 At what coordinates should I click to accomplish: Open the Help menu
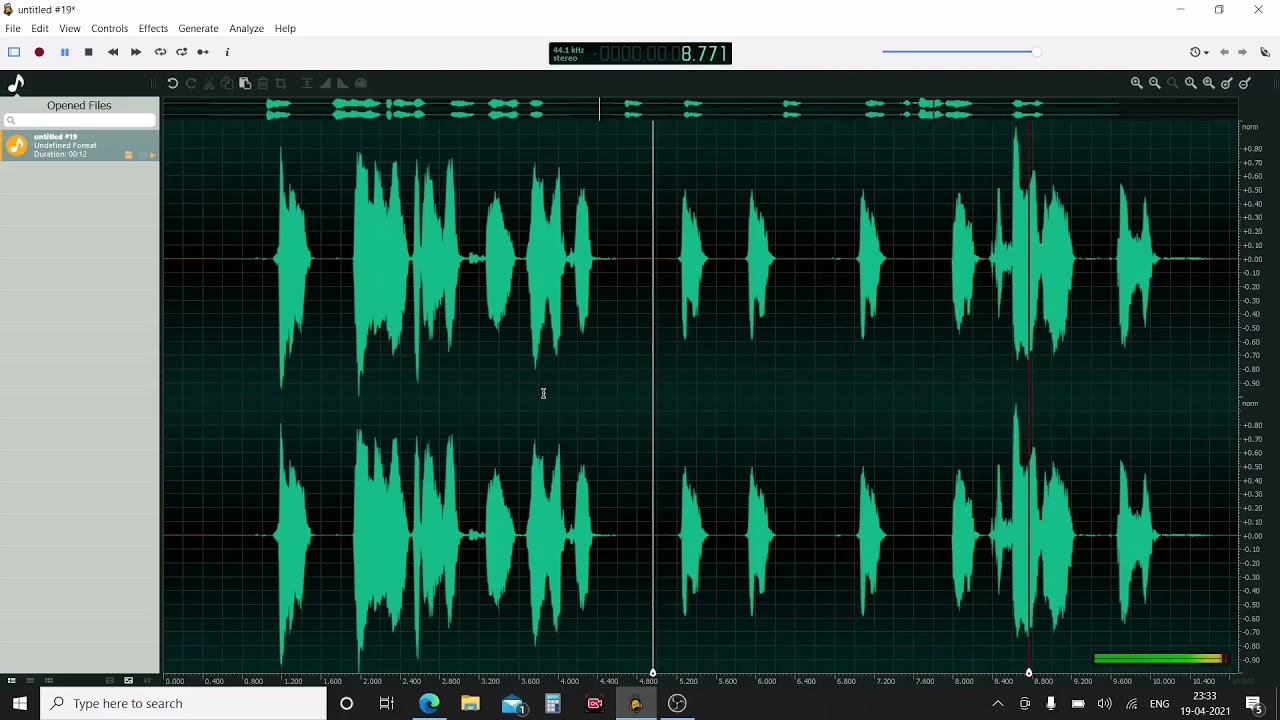(x=285, y=28)
